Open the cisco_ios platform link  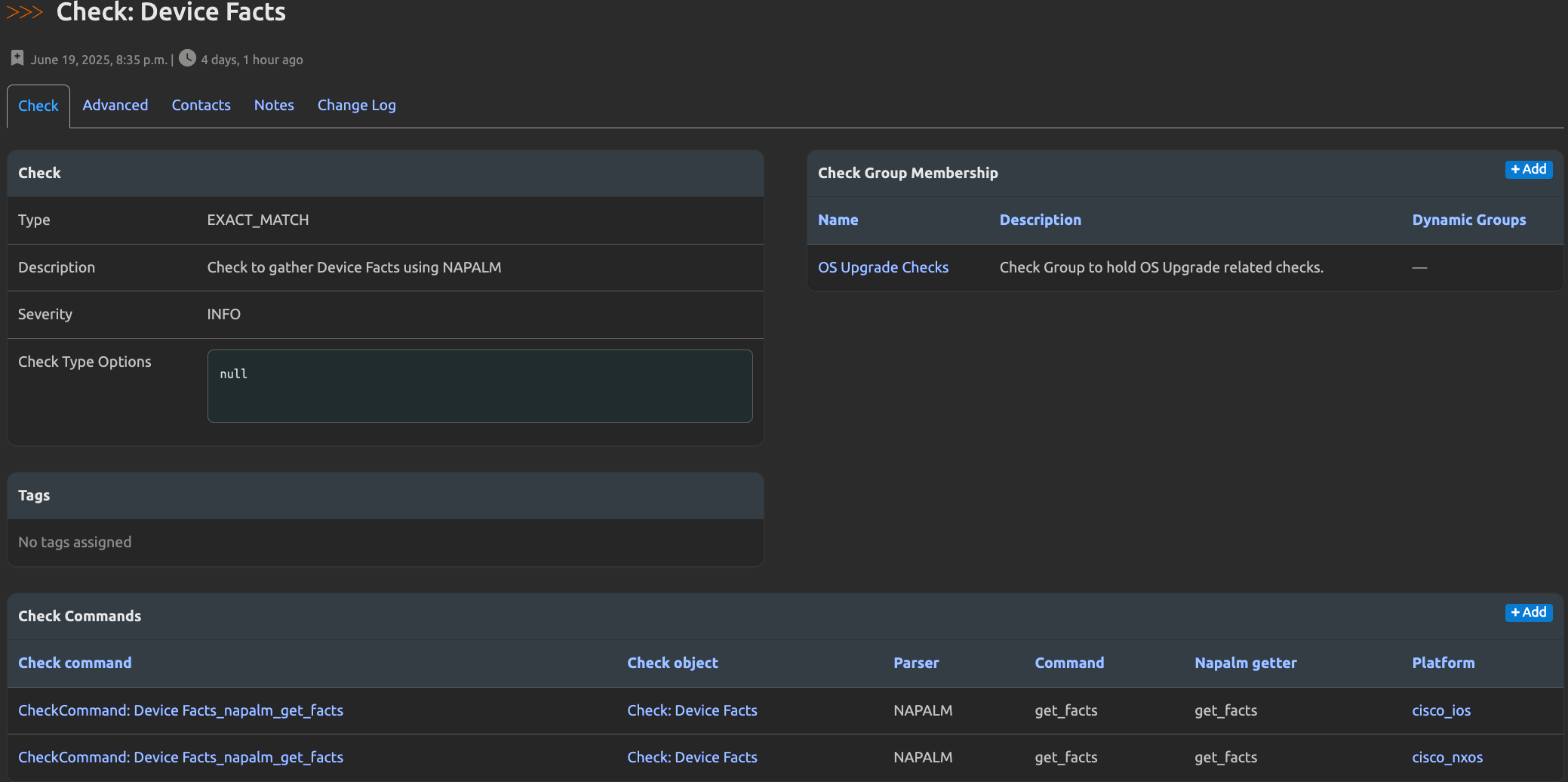pyautogui.click(x=1440, y=711)
